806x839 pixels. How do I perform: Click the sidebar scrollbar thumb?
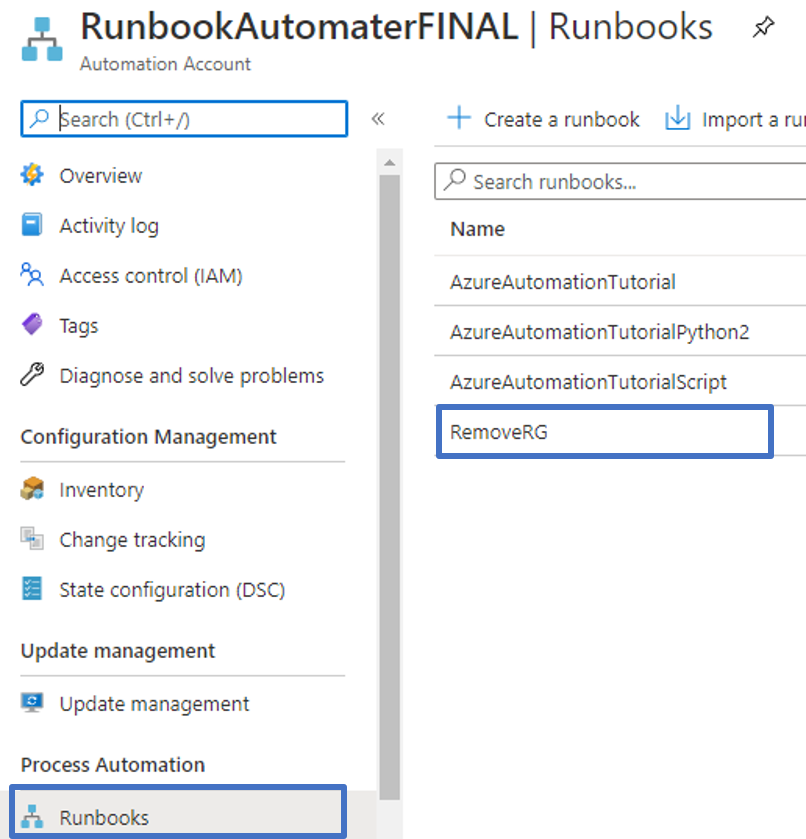pyautogui.click(x=390, y=487)
